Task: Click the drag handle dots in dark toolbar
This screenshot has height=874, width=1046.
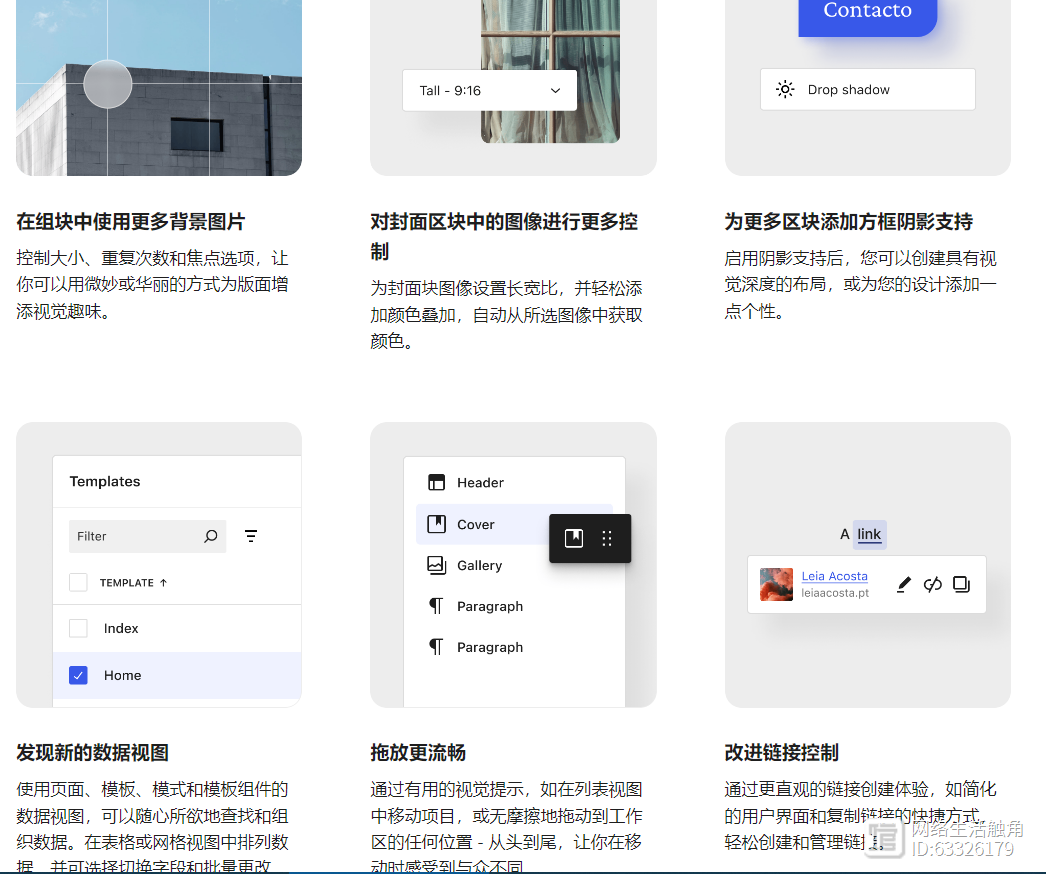Action: 607,539
